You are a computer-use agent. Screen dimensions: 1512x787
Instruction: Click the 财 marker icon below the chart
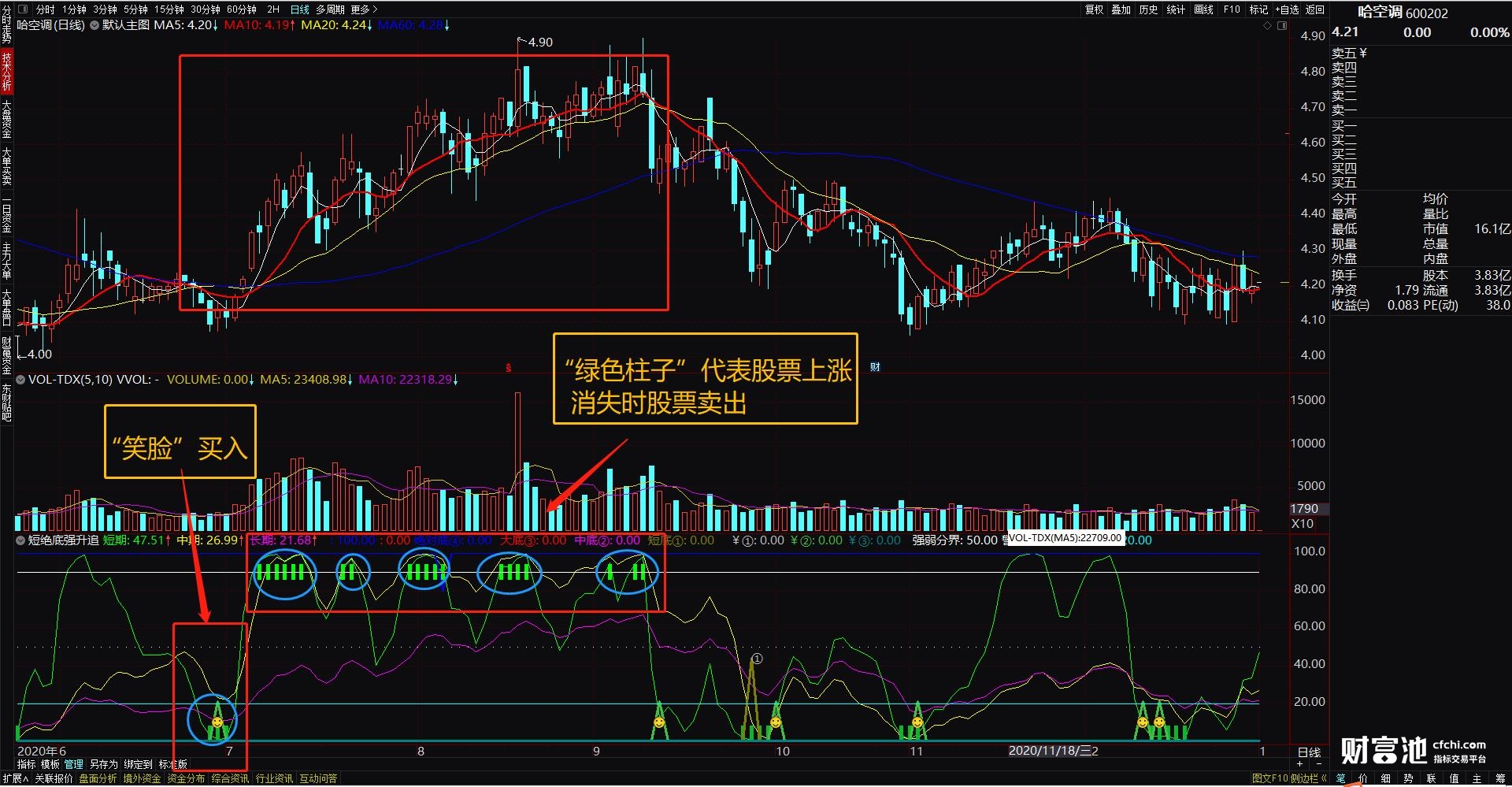pyautogui.click(x=875, y=367)
